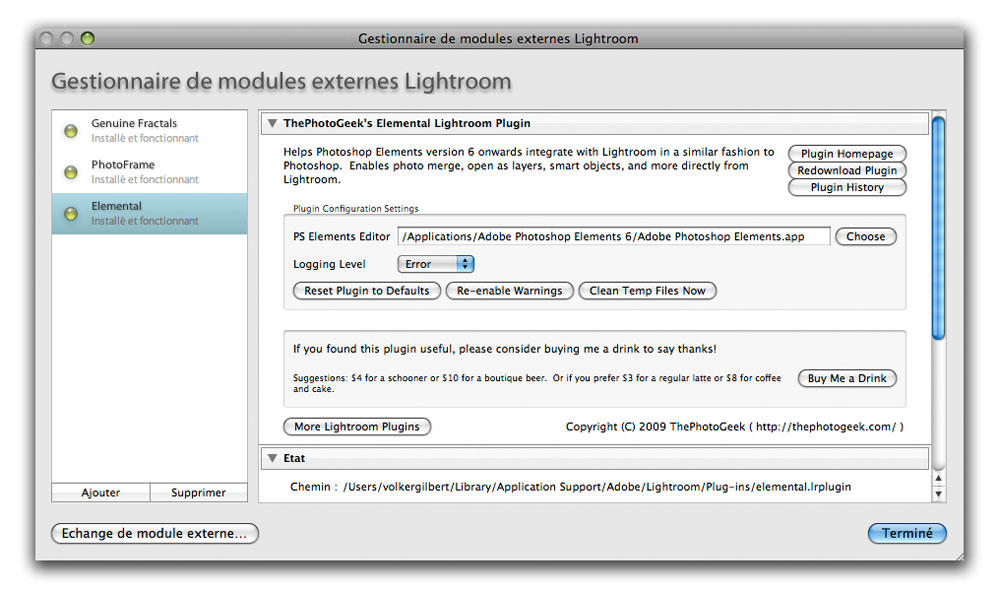This screenshot has width=1000, height=591.
Task: Click the 'If you found this plugin useful' text
Action: [x=504, y=349]
